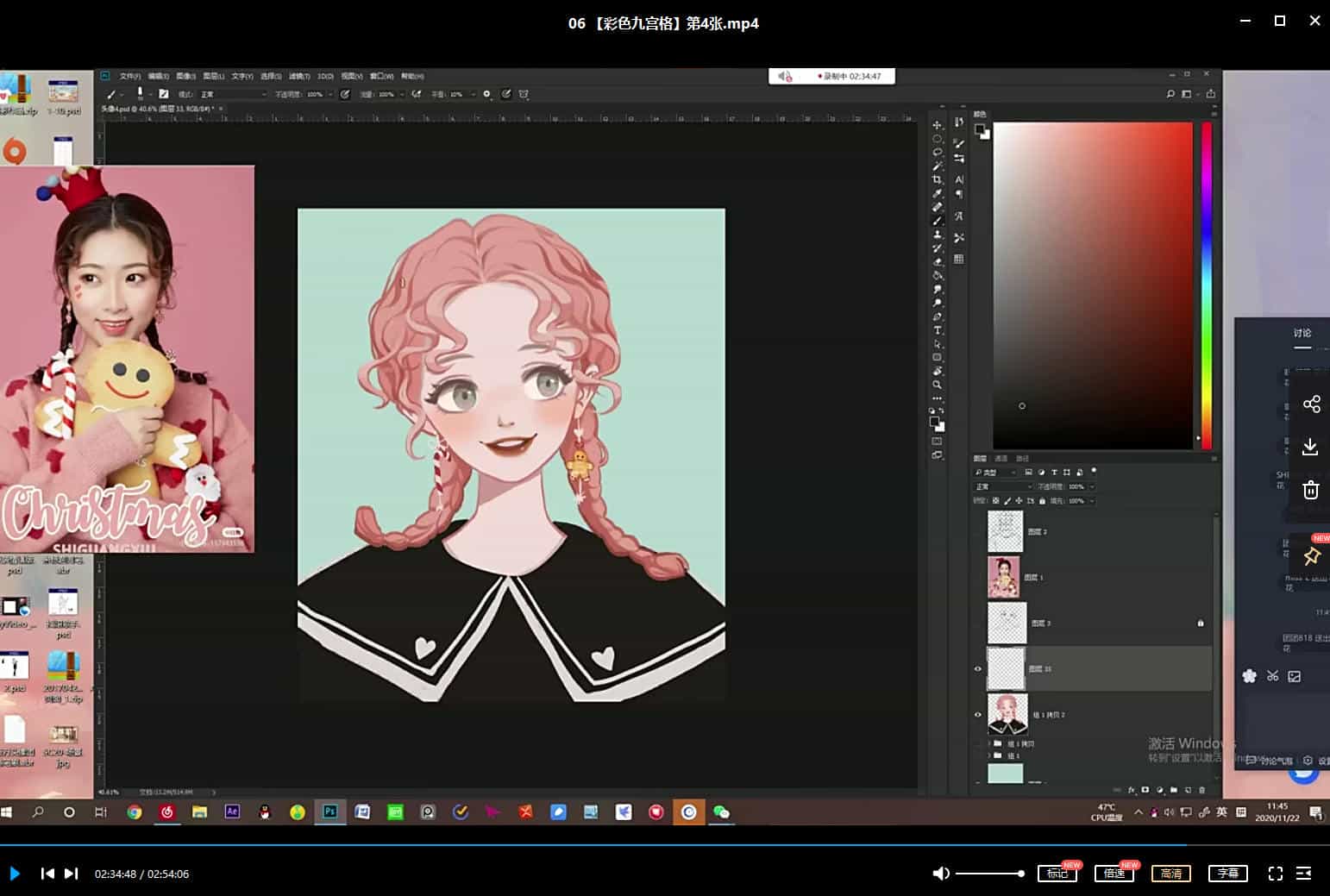Create a new layer via panel icon
Viewport: 1330px width, 896px height.
pyautogui.click(x=1188, y=788)
